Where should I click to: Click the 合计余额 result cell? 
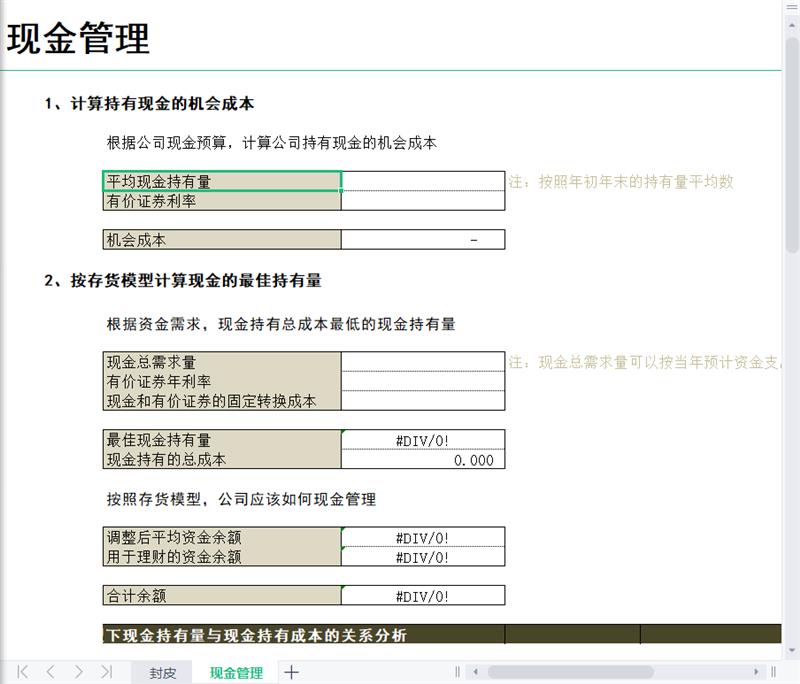[423, 596]
